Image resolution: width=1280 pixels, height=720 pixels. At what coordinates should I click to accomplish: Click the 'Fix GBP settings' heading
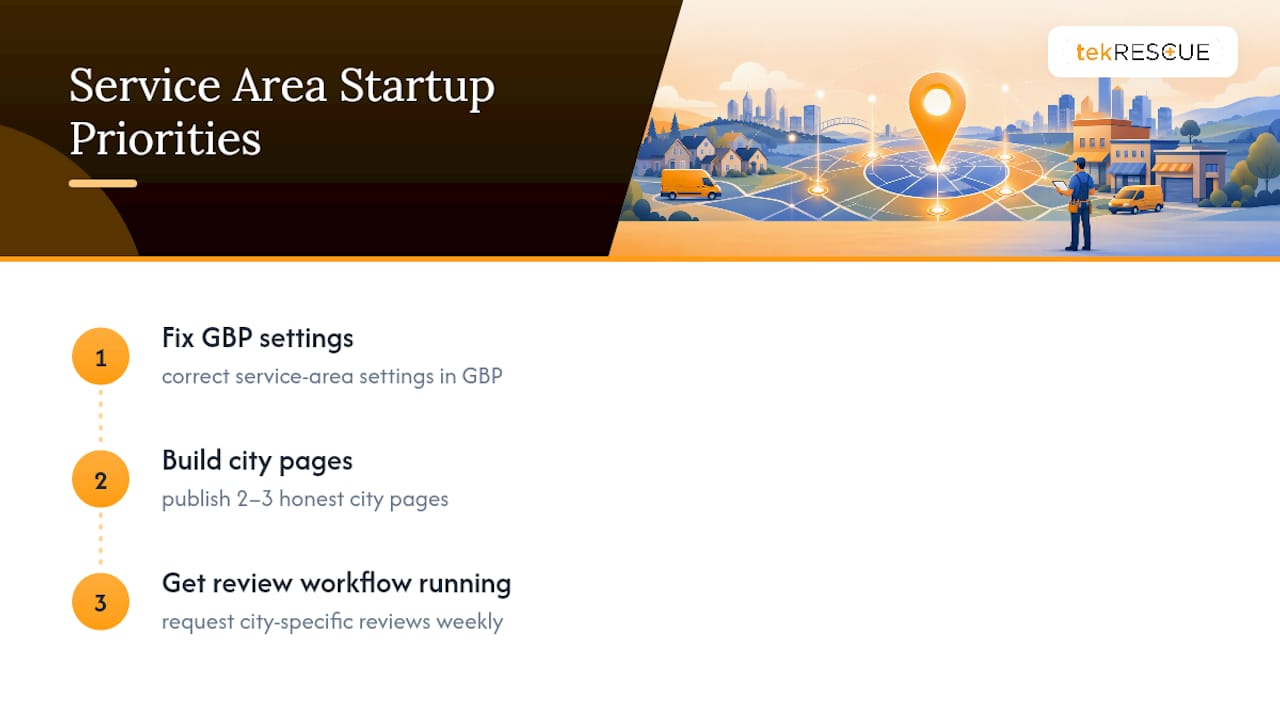pyautogui.click(x=258, y=338)
